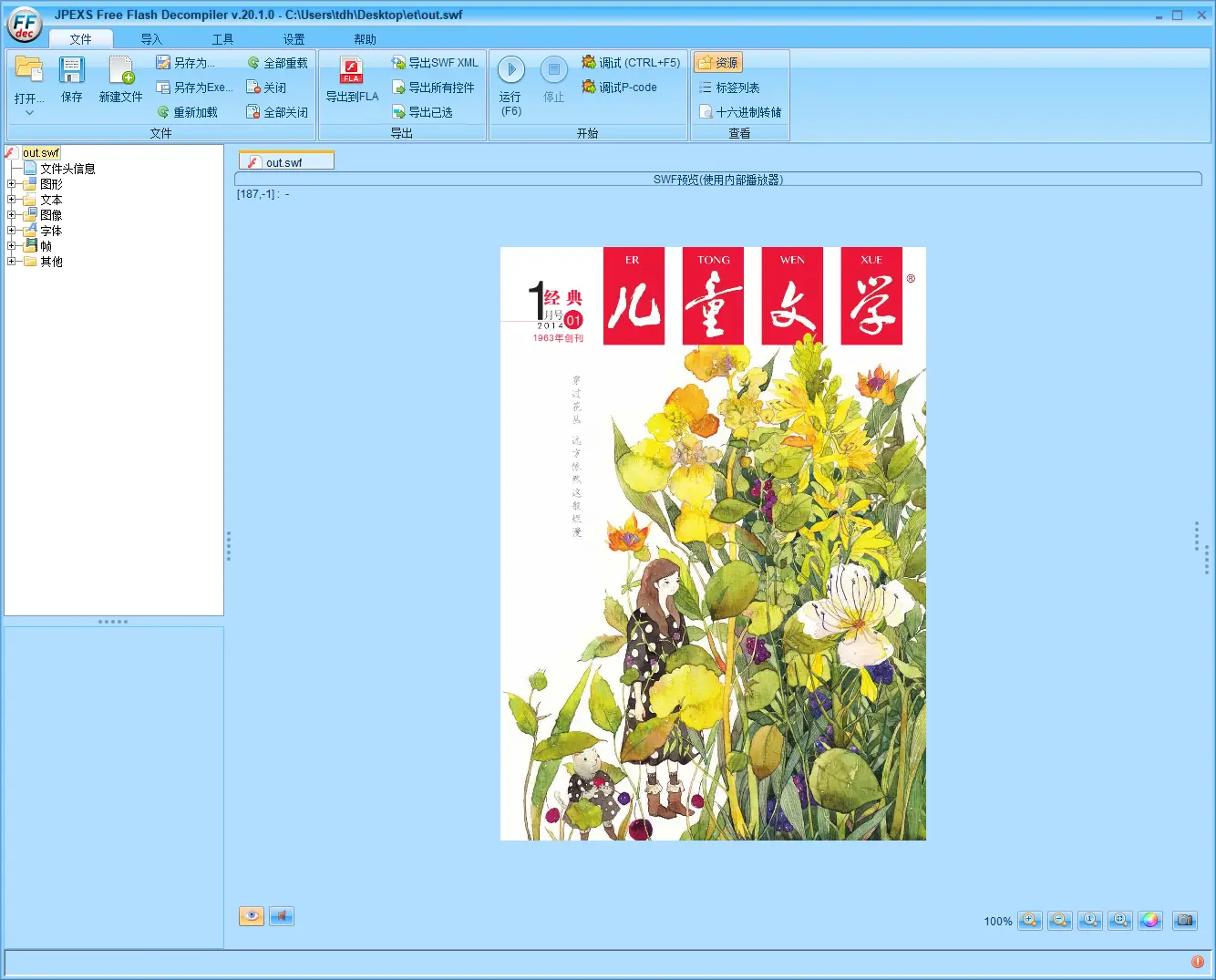
Task: Open the color wheel background picker
Action: (1150, 921)
